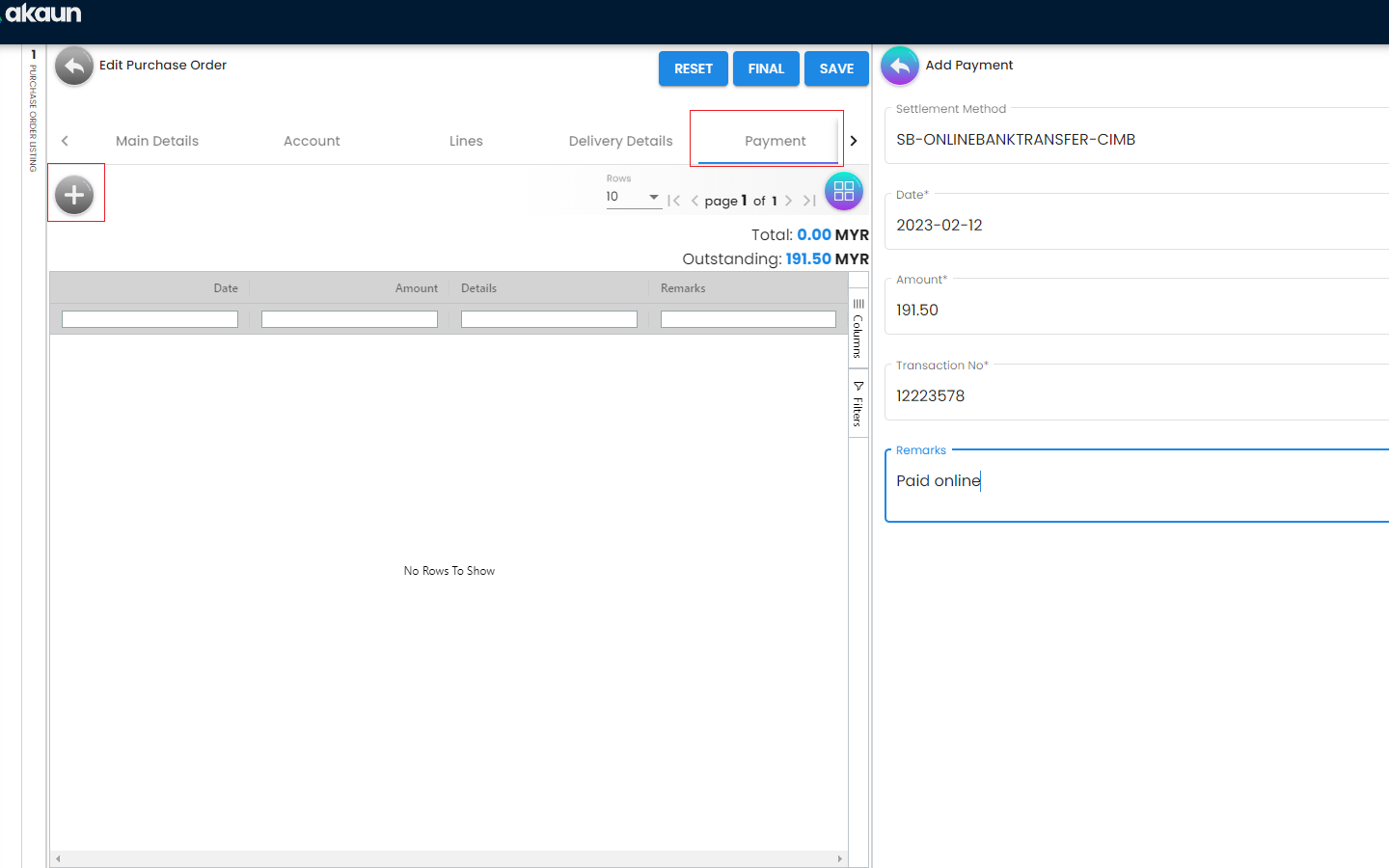Open the Rows per page dropdown
Screen dimensions: 1389x868
pyautogui.click(x=633, y=197)
